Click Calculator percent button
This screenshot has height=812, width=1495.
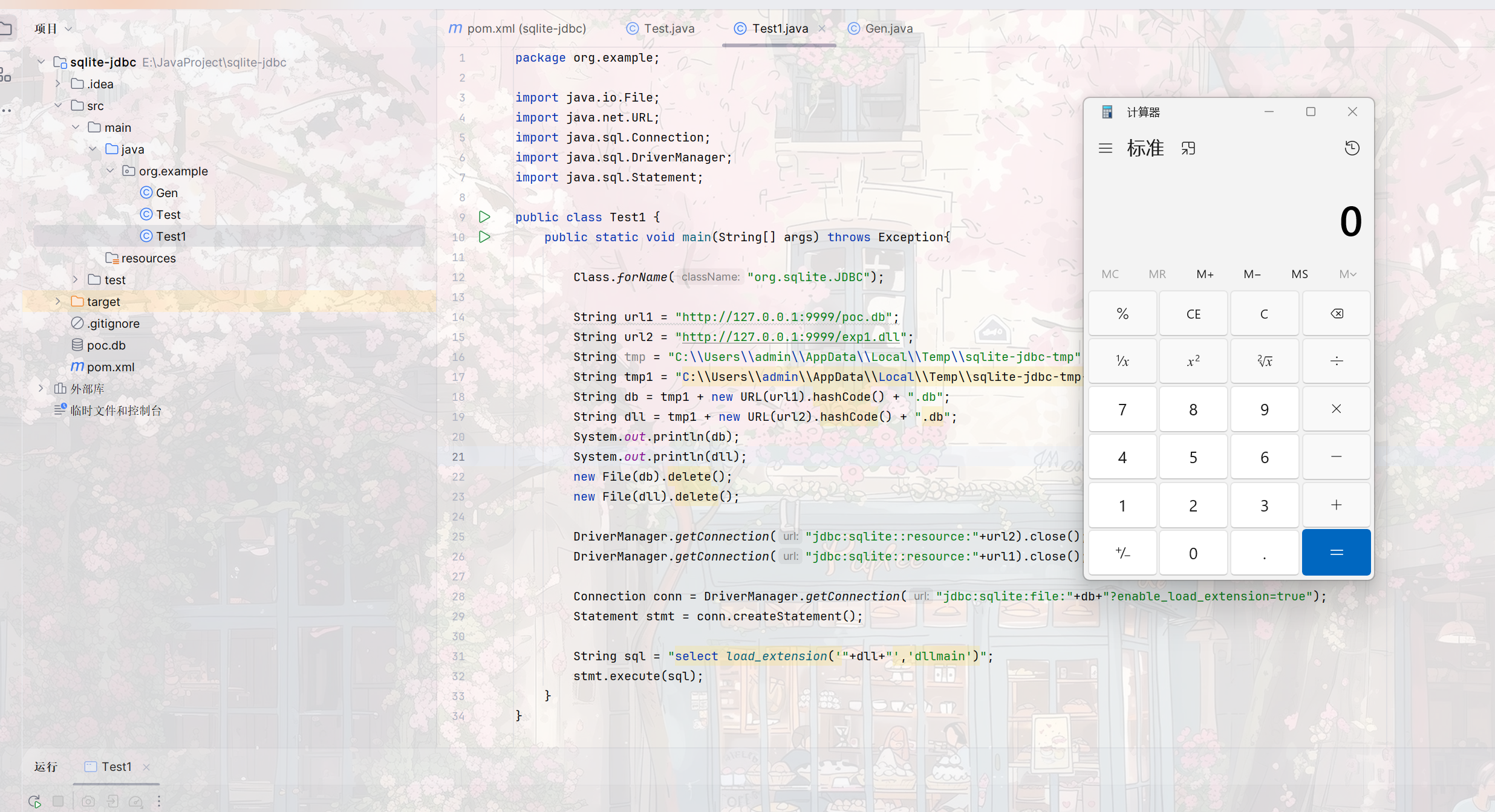pyautogui.click(x=1122, y=313)
